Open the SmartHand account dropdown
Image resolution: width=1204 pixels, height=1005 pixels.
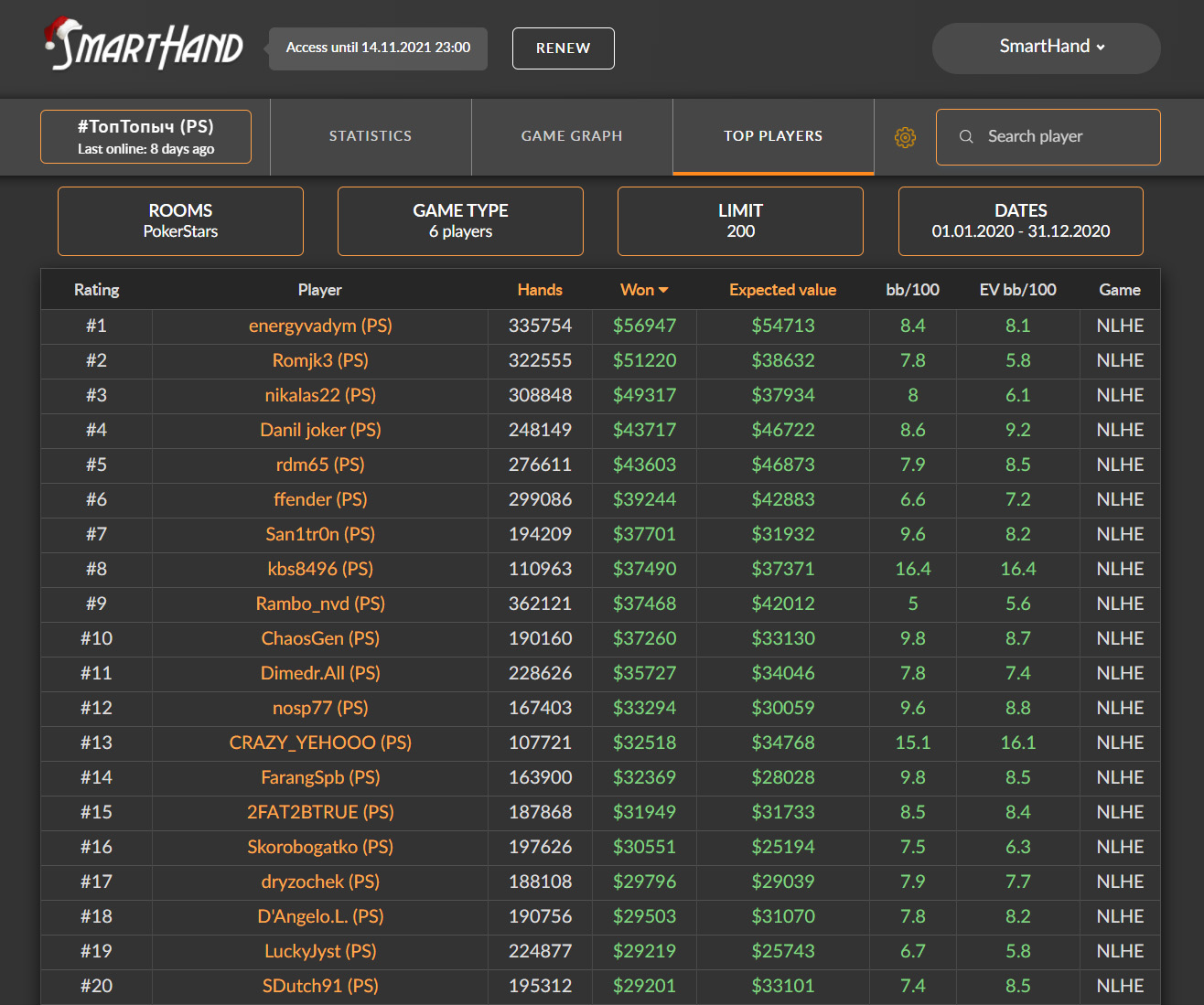pyautogui.click(x=1047, y=48)
